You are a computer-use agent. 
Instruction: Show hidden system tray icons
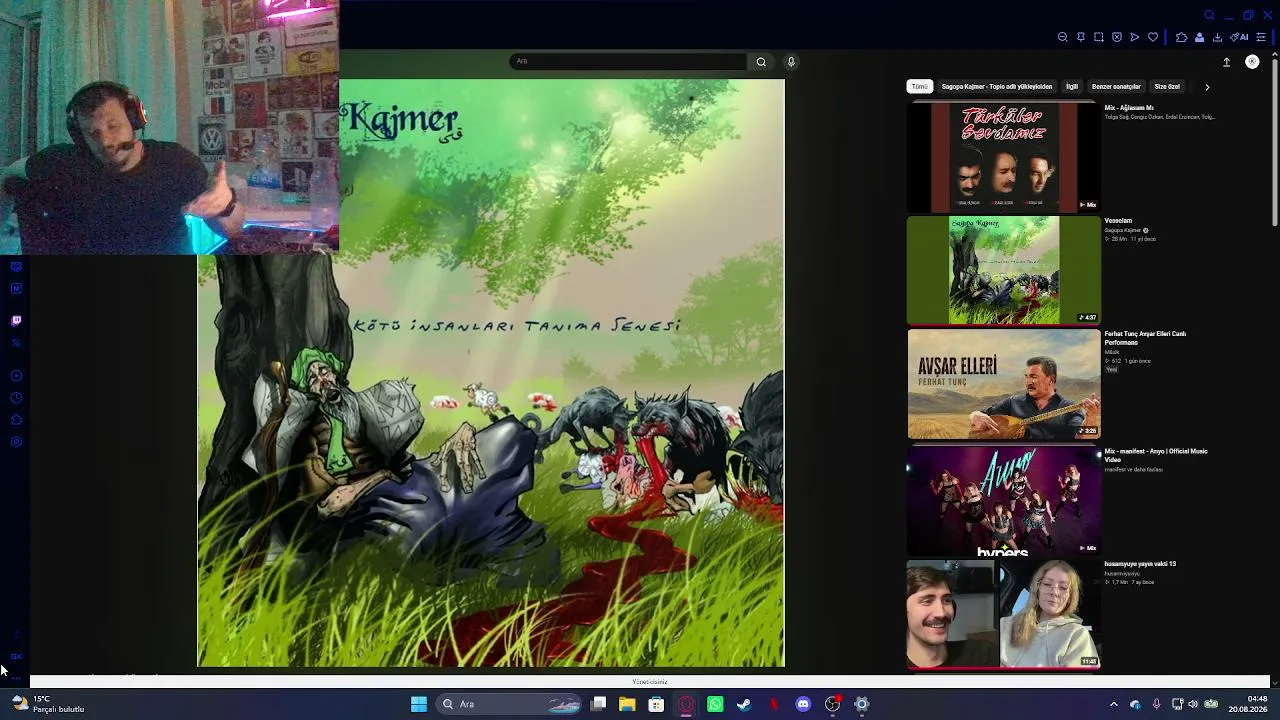pos(1114,704)
